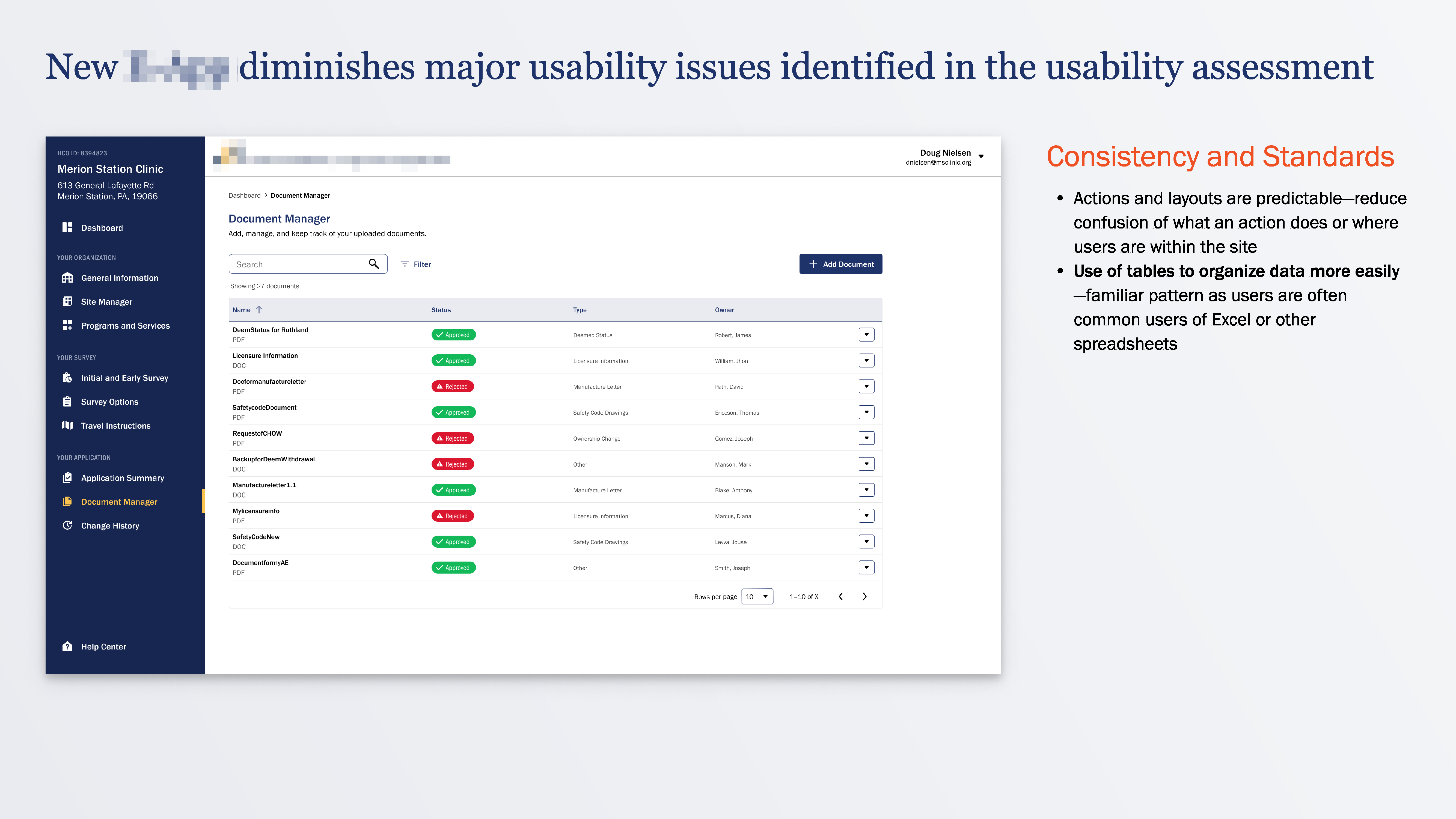Open General Information menu item
Image resolution: width=1456 pixels, height=819 pixels.
click(120, 278)
